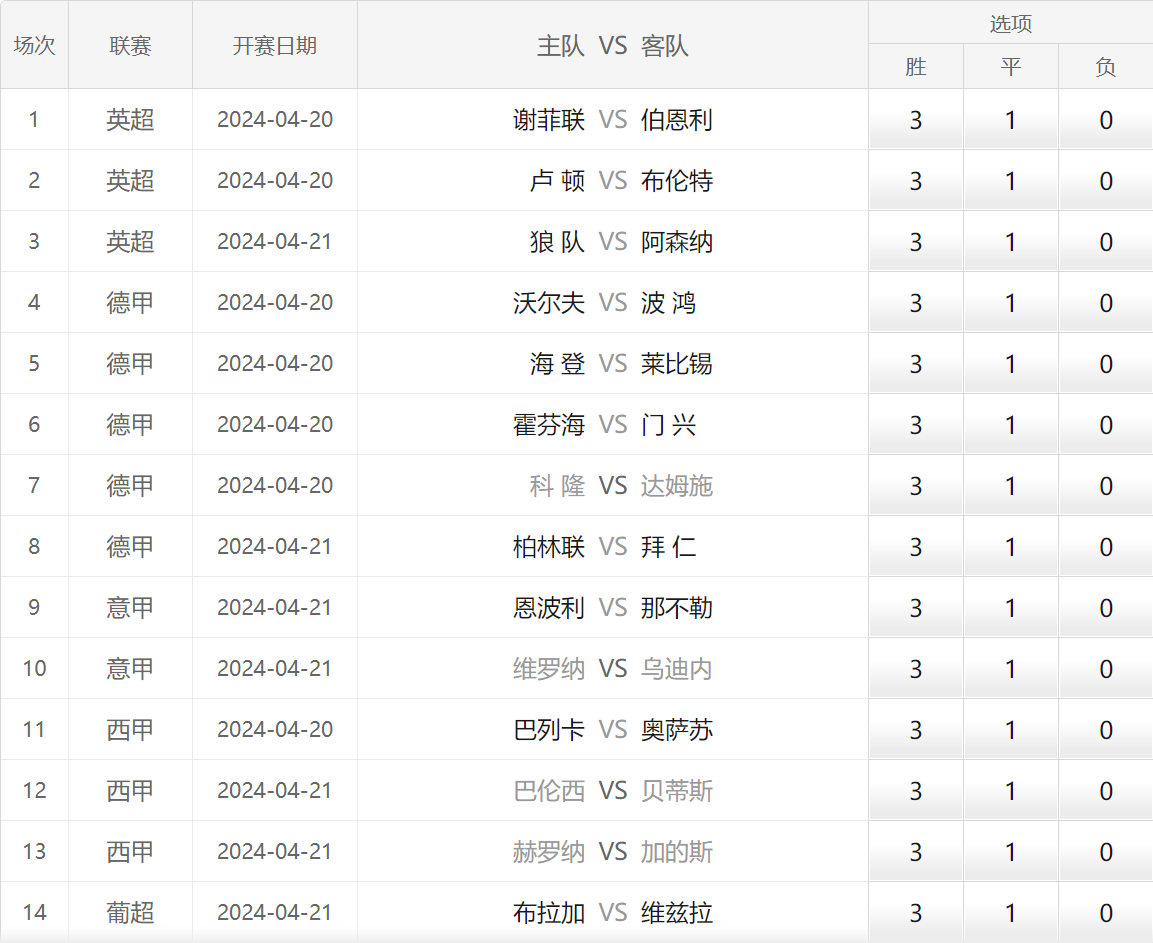Click the 胜 sub-header

[x=915, y=67]
